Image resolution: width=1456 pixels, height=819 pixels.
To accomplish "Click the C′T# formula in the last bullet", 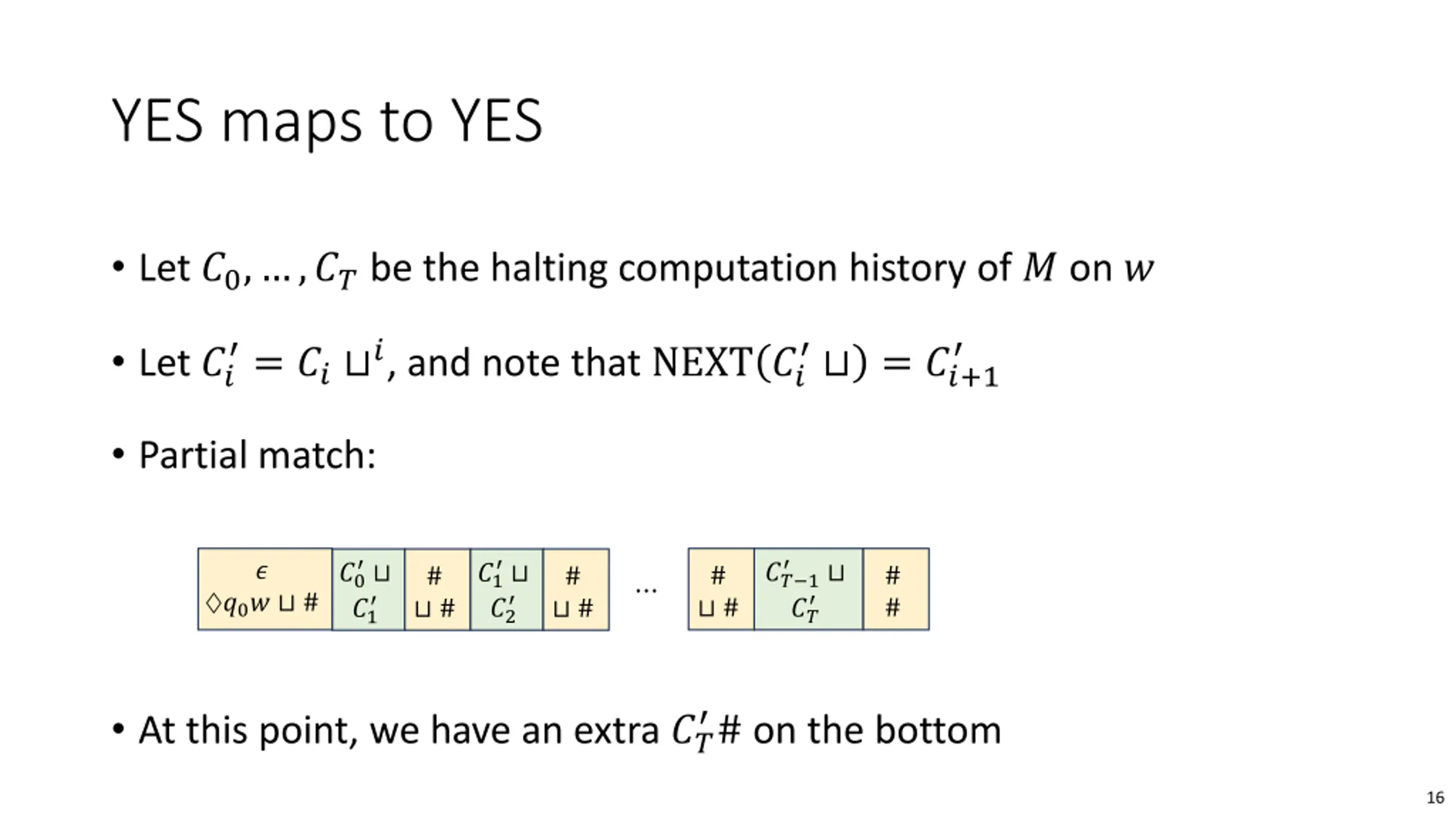I will click(x=706, y=731).
